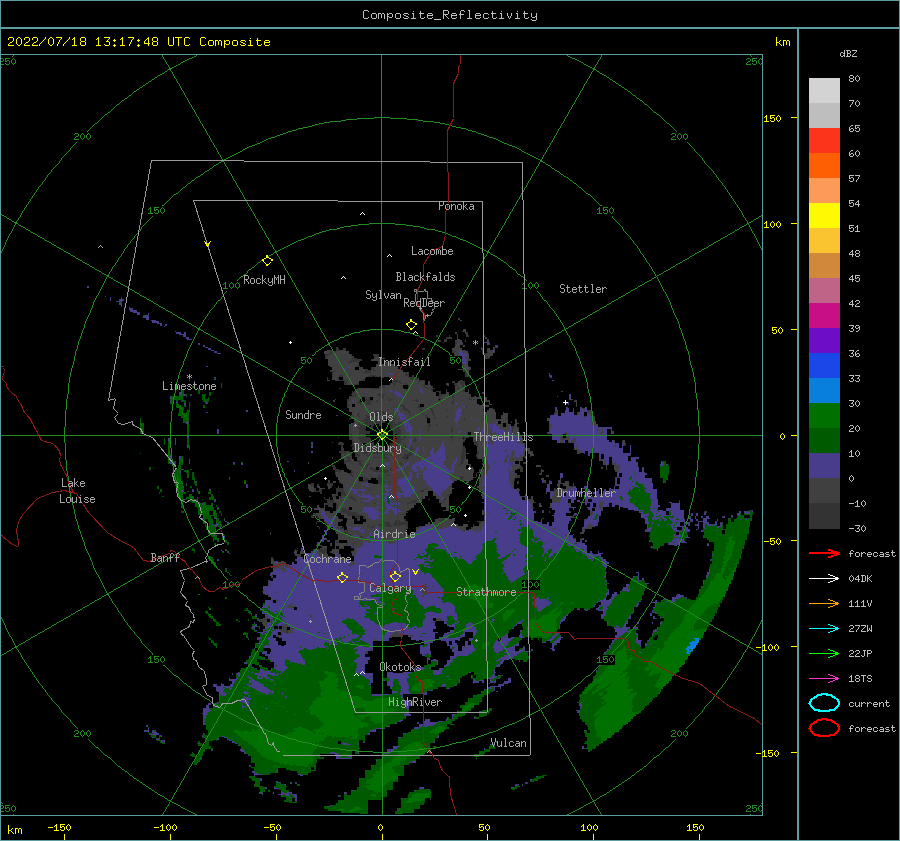Click the 2022/07/18 13:17:48 UTC timestamp
The width and height of the screenshot is (900, 841).
coord(98,42)
